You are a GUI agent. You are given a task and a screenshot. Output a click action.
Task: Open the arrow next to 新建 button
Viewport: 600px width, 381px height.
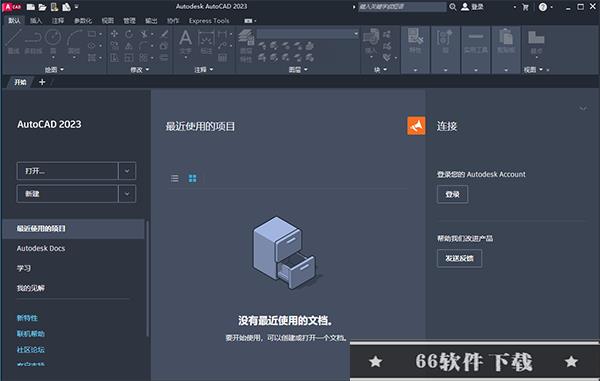tap(127, 194)
